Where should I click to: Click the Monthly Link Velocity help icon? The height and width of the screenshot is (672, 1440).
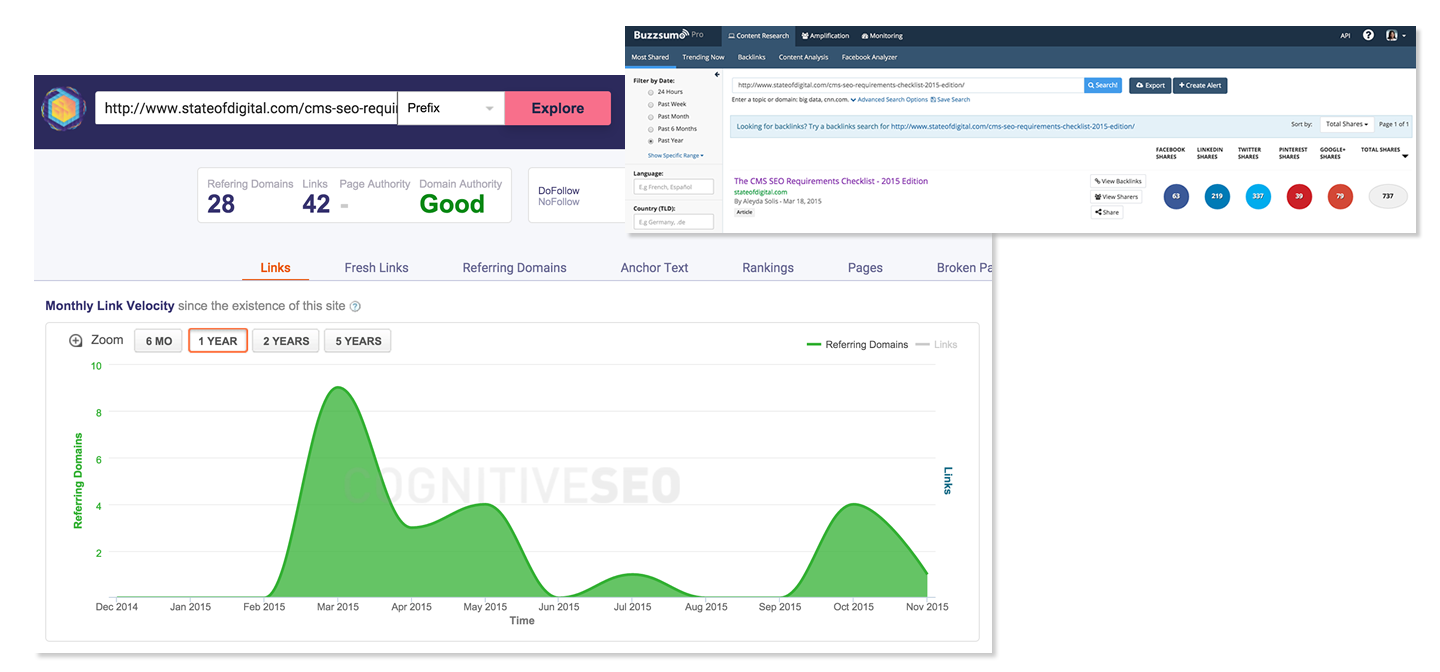355,306
